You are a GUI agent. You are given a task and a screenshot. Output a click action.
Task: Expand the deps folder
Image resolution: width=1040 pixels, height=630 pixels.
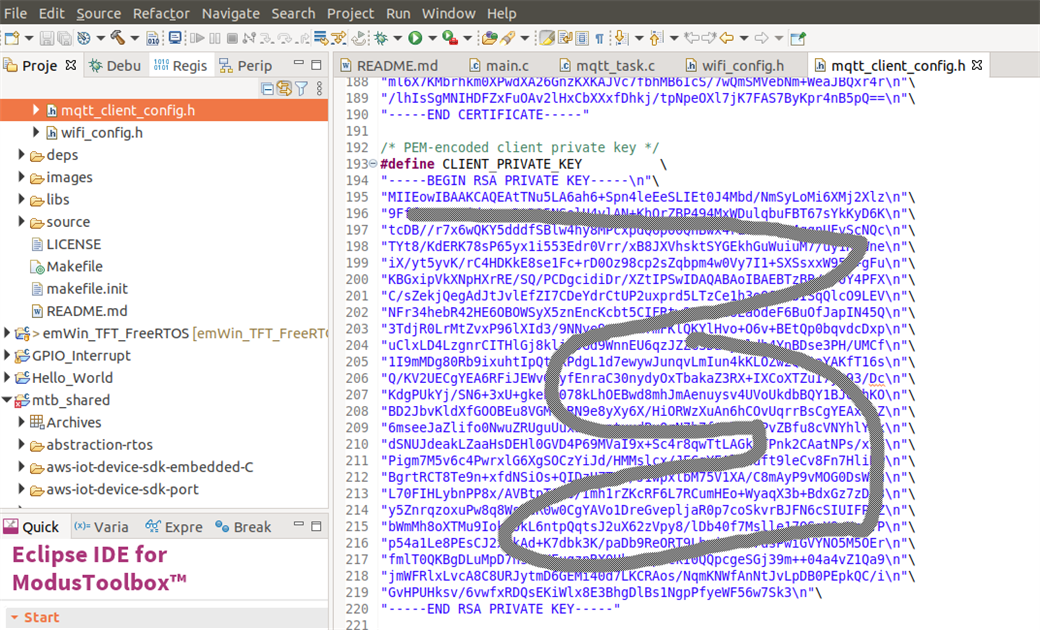[x=22, y=155]
